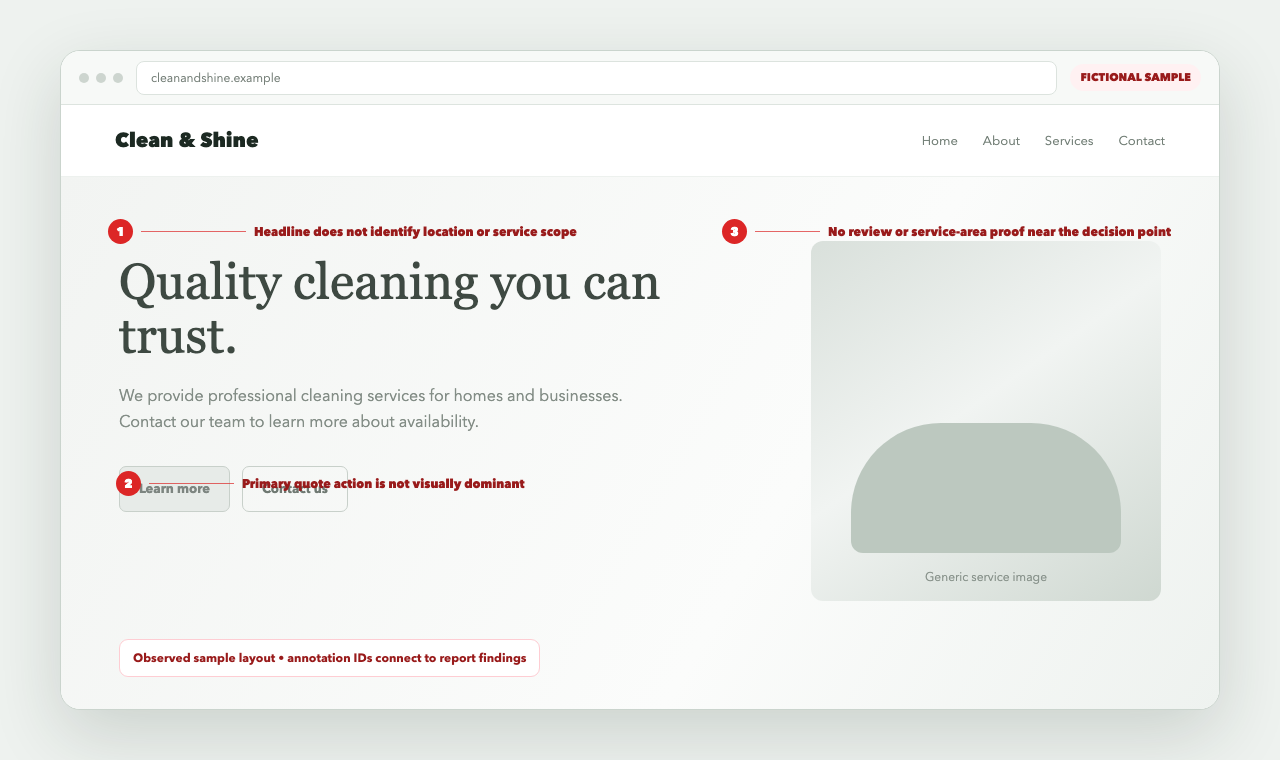Click the "We provide professional cleaning services" paragraph

(371, 409)
